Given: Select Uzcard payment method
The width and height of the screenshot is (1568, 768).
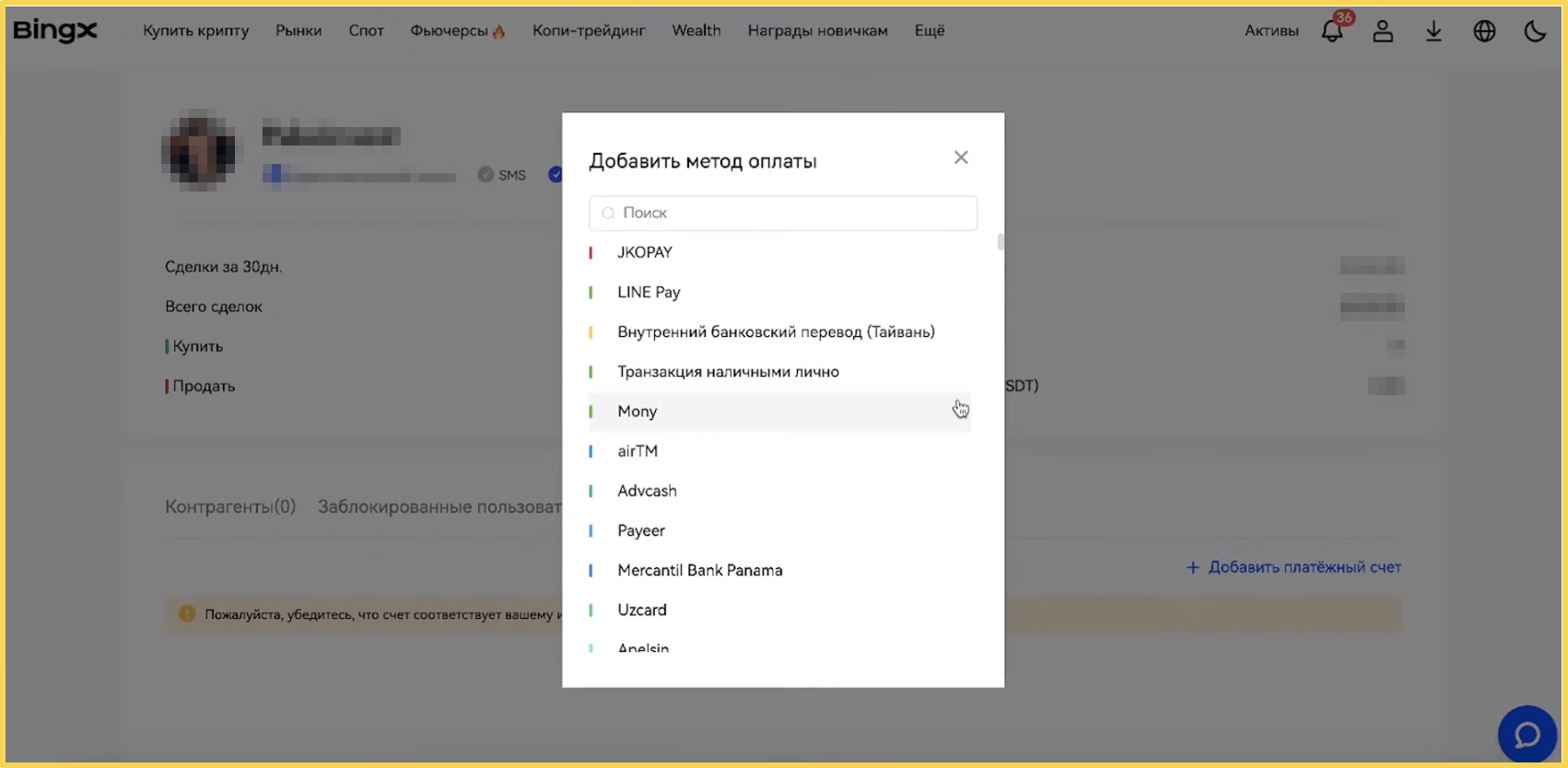Looking at the screenshot, I should pyautogui.click(x=779, y=610).
